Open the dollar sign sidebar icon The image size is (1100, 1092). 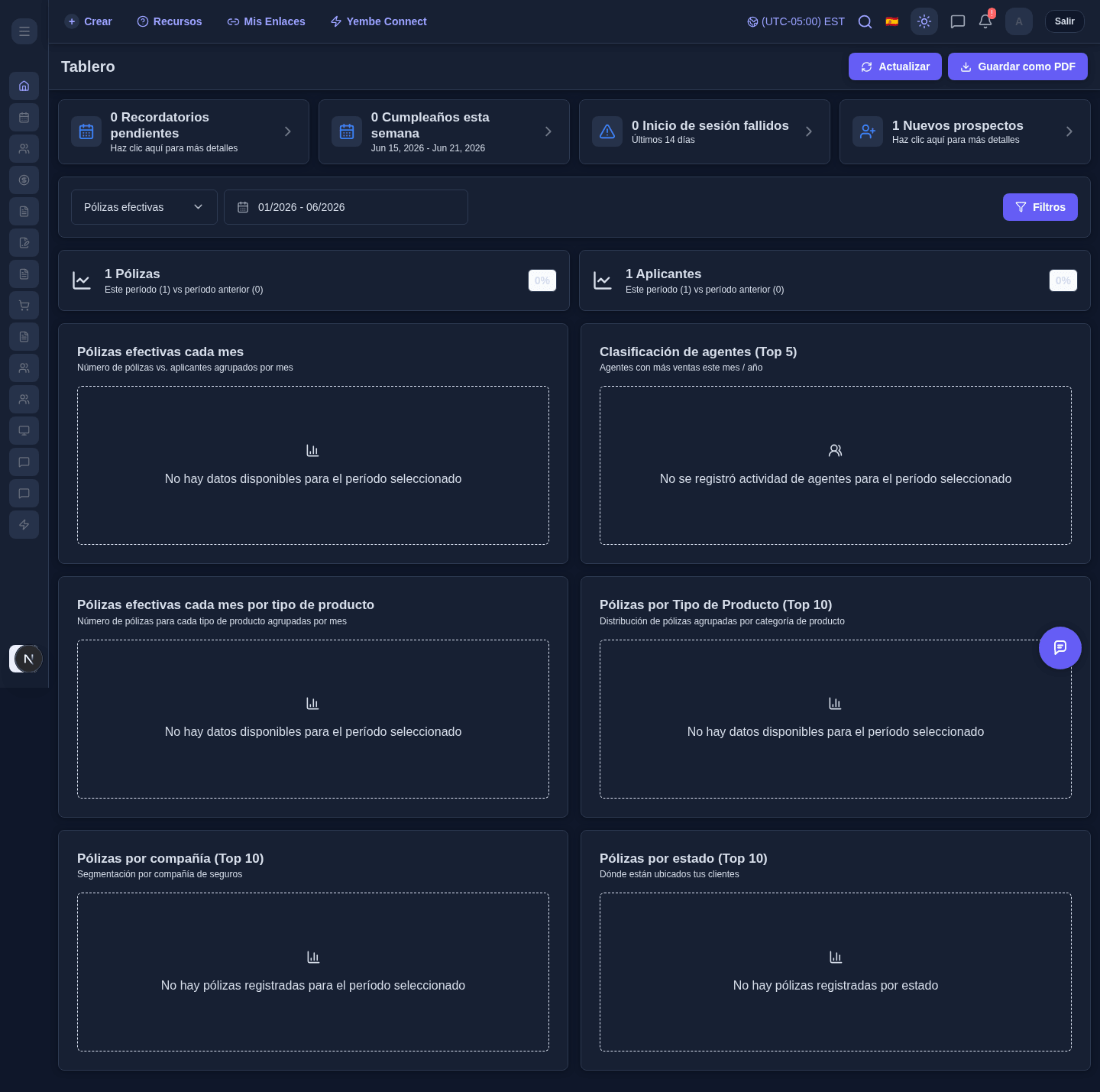coord(24,180)
